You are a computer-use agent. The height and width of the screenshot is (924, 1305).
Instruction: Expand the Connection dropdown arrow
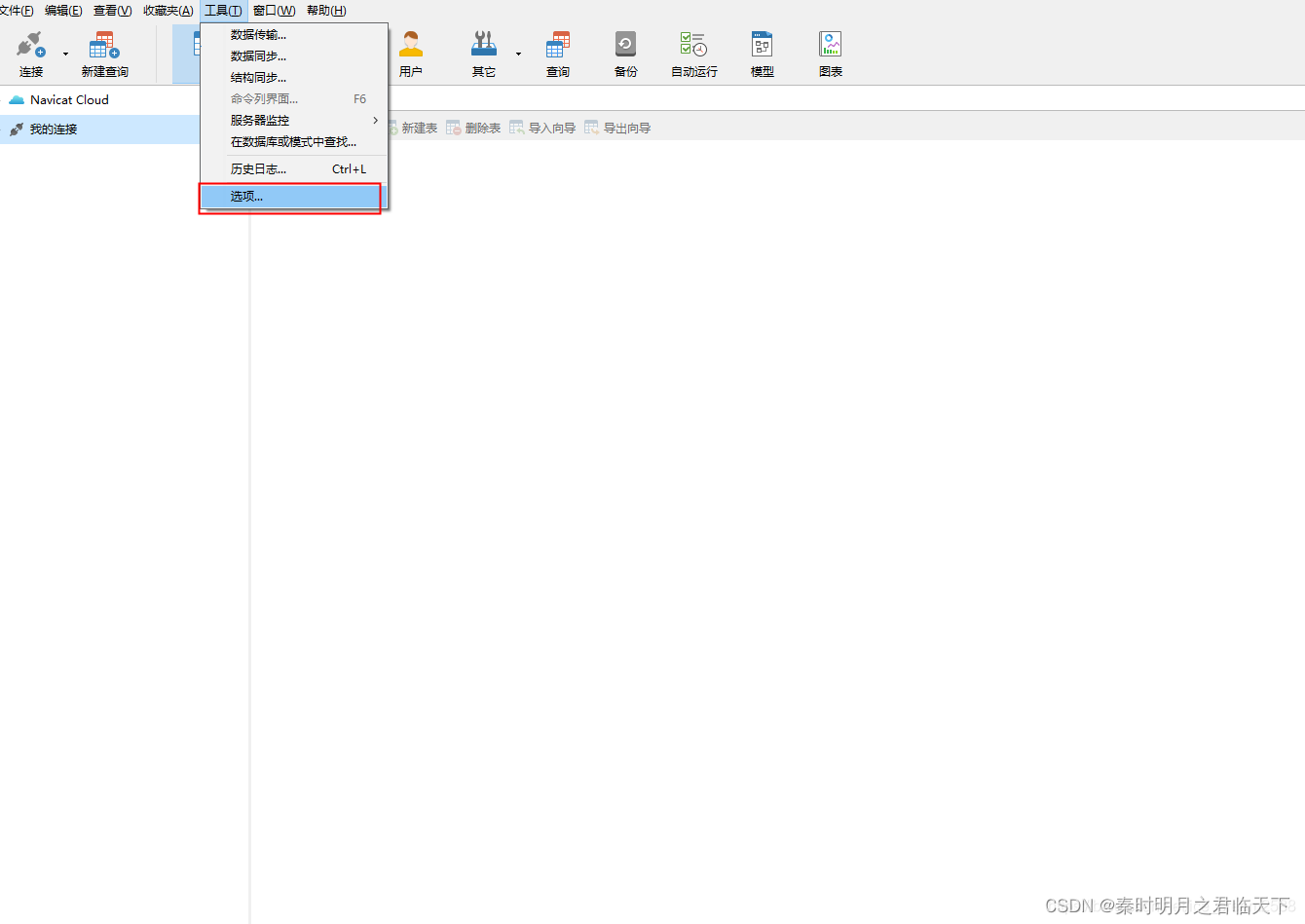[x=65, y=55]
